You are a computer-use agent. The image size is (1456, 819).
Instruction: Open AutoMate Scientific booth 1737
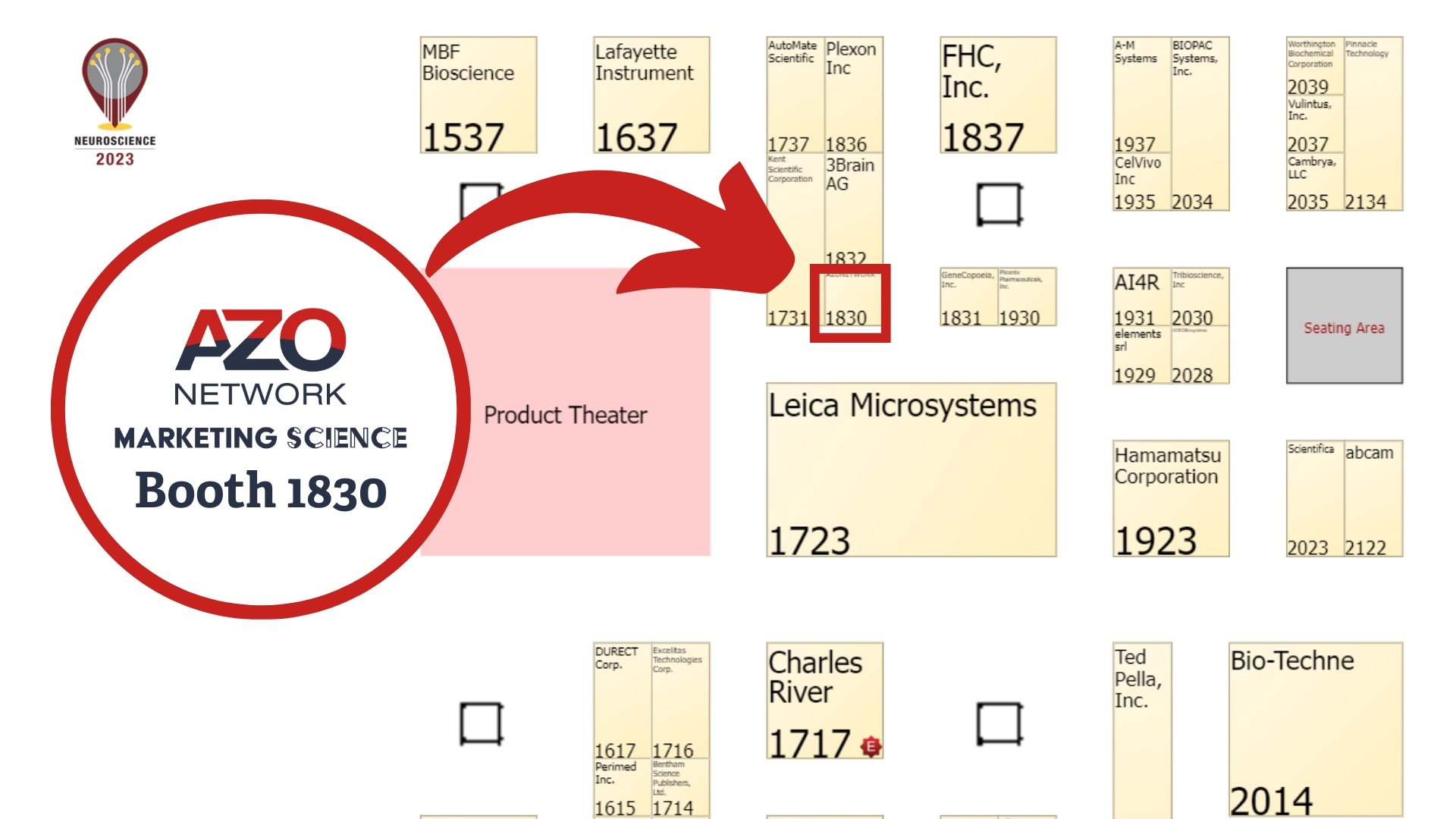795,95
